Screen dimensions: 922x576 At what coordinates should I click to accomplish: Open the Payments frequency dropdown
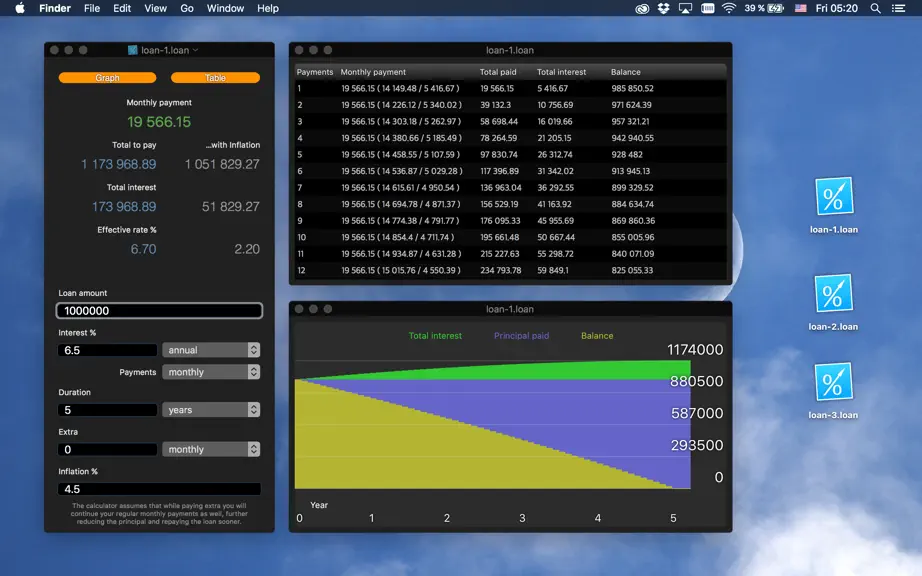point(211,372)
